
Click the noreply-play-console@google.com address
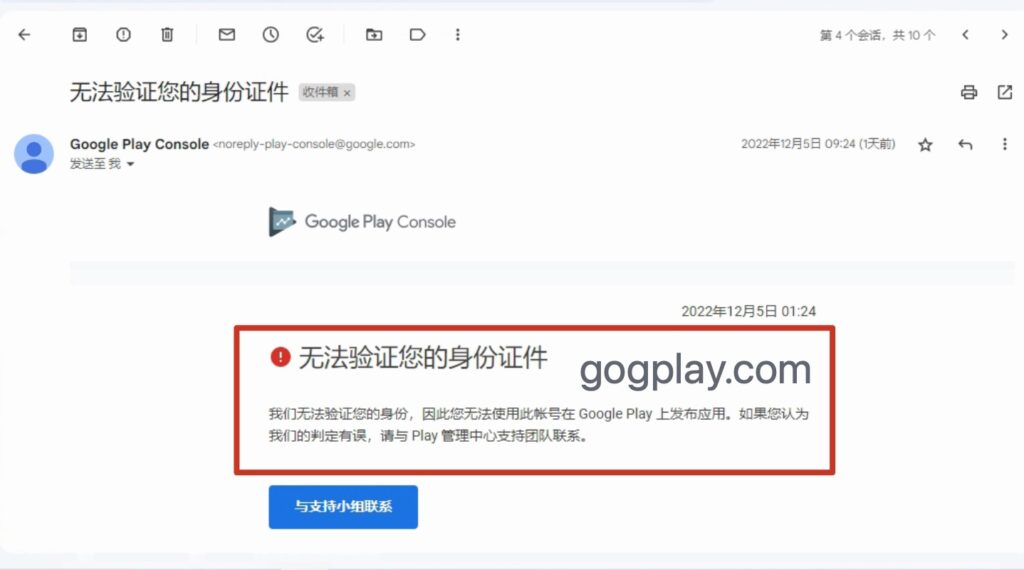click(x=314, y=144)
